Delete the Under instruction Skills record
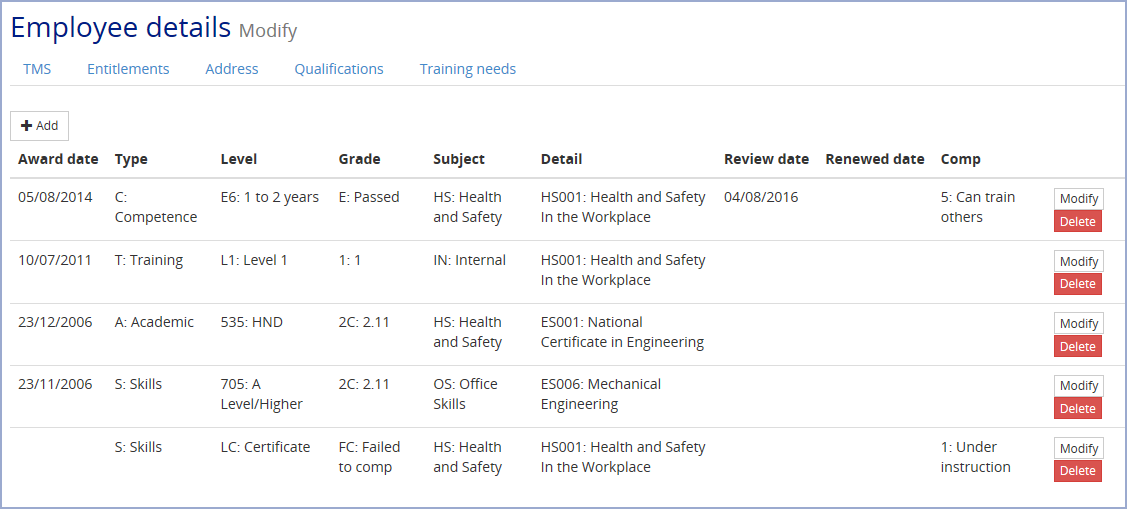Screen dimensions: 1127x509 (x=1078, y=471)
